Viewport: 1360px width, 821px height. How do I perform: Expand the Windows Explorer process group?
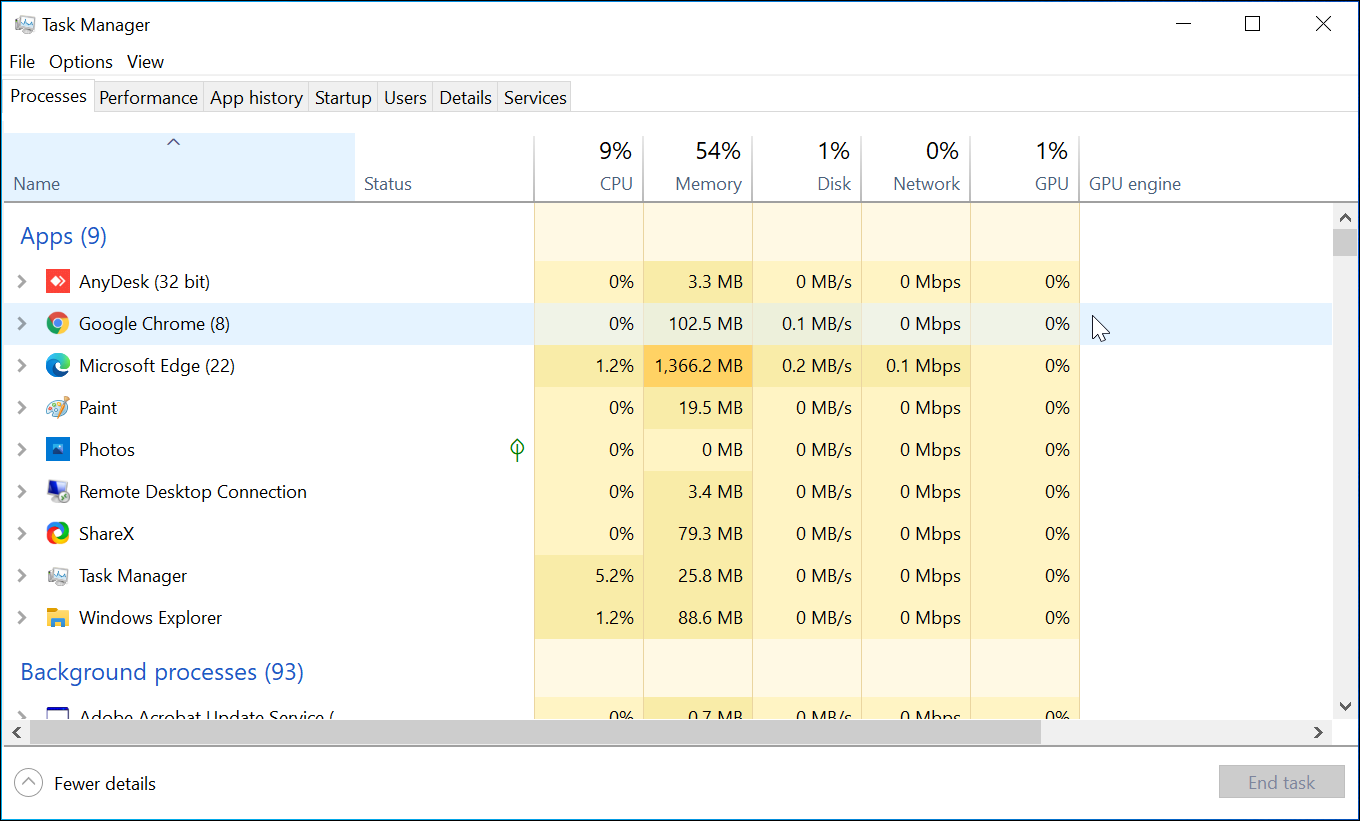point(22,618)
